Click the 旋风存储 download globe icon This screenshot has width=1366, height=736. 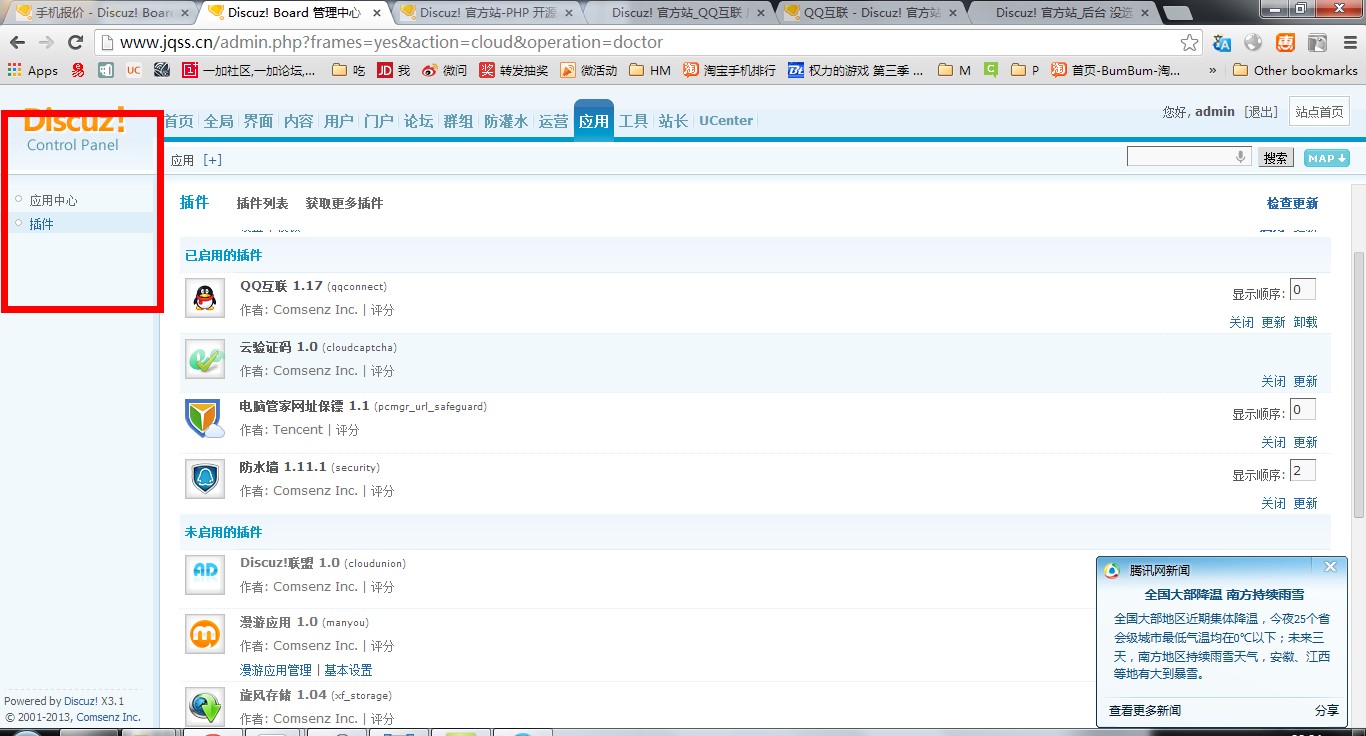tap(205, 706)
